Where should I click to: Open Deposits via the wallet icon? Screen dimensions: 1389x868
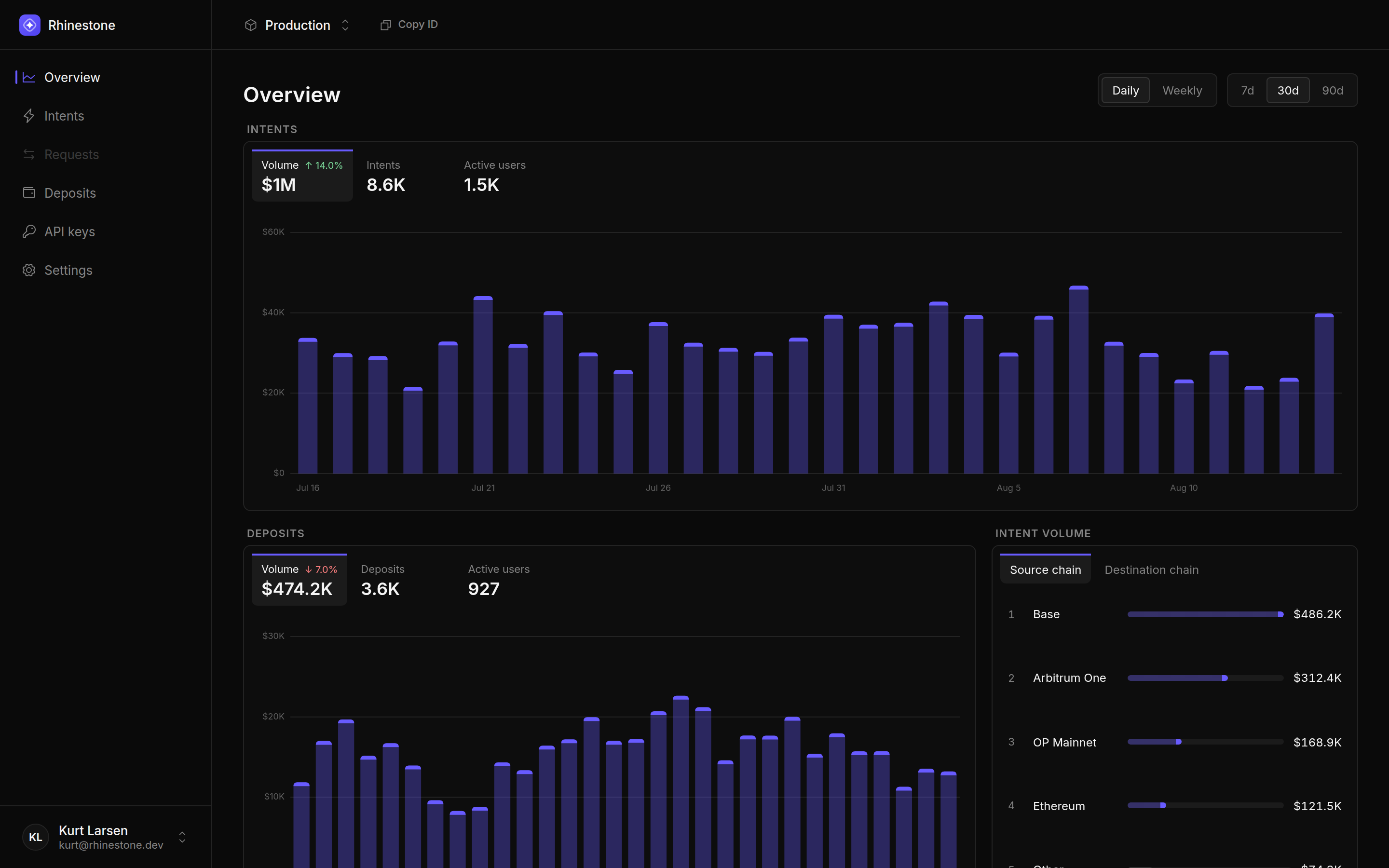29,193
